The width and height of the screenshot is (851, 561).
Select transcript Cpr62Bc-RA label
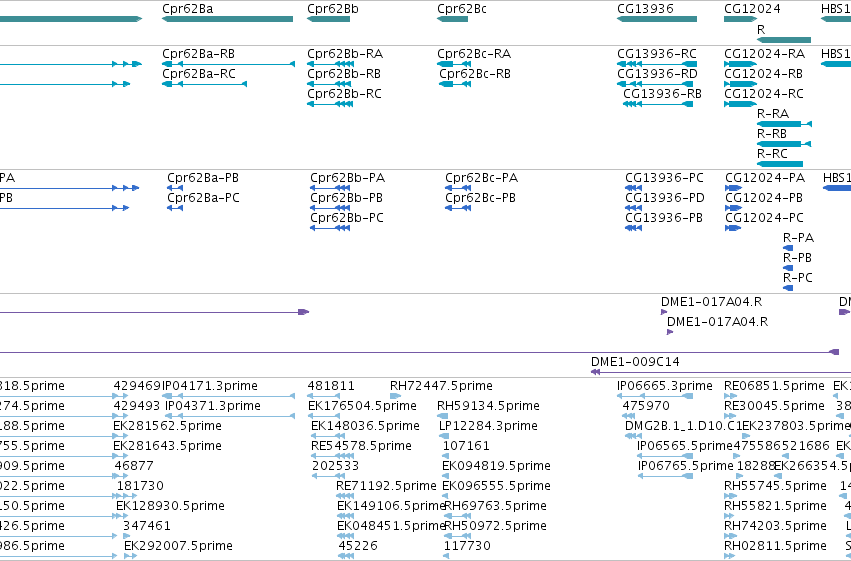(474, 54)
